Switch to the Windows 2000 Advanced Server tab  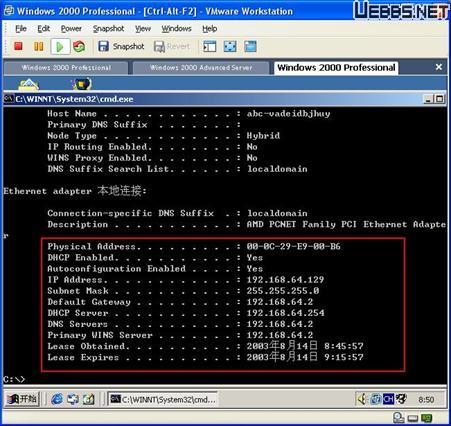(x=201, y=68)
